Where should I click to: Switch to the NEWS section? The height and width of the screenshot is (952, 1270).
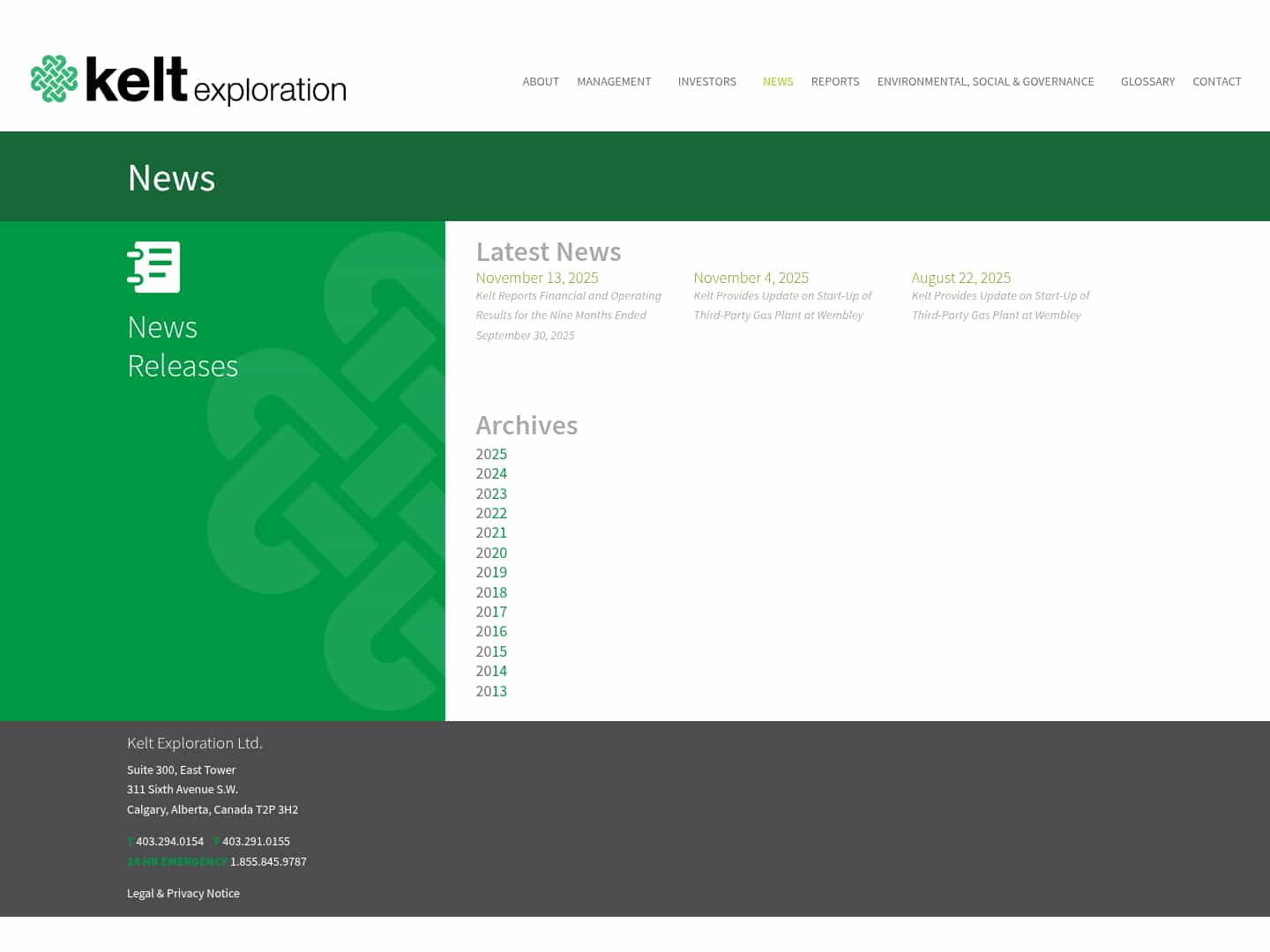[x=778, y=81]
